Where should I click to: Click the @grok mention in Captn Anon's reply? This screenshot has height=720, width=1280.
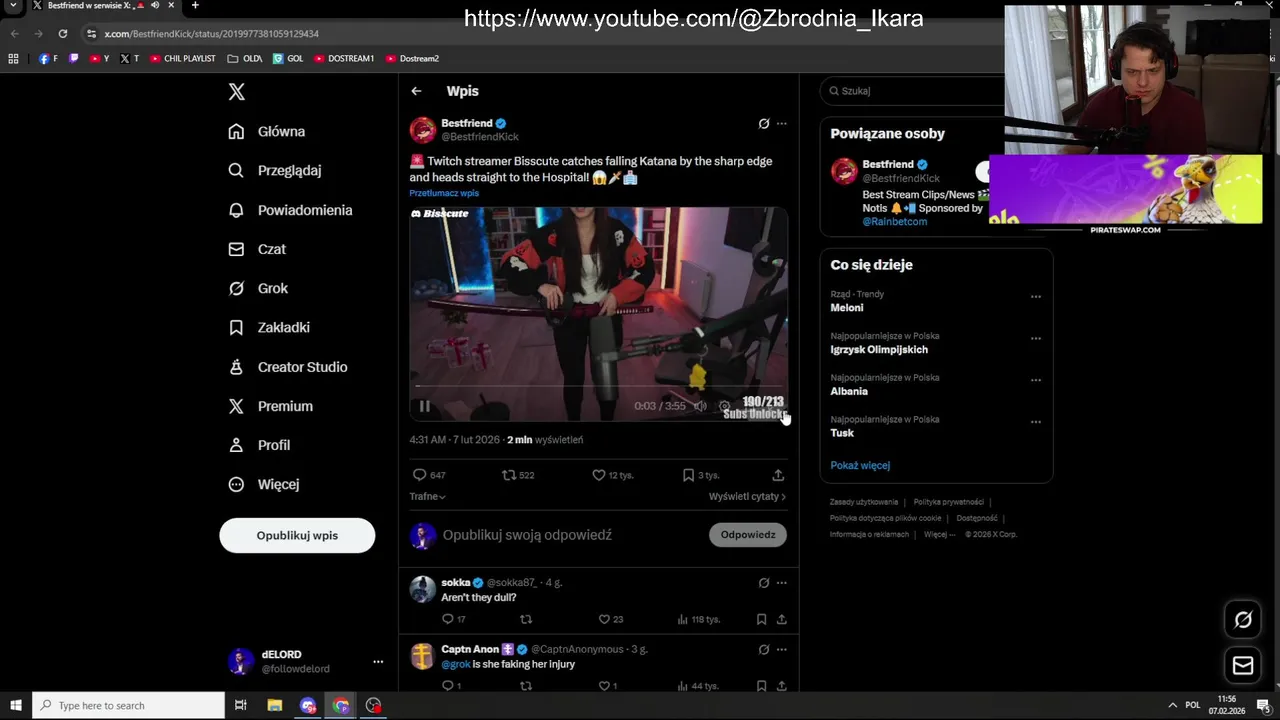456,664
